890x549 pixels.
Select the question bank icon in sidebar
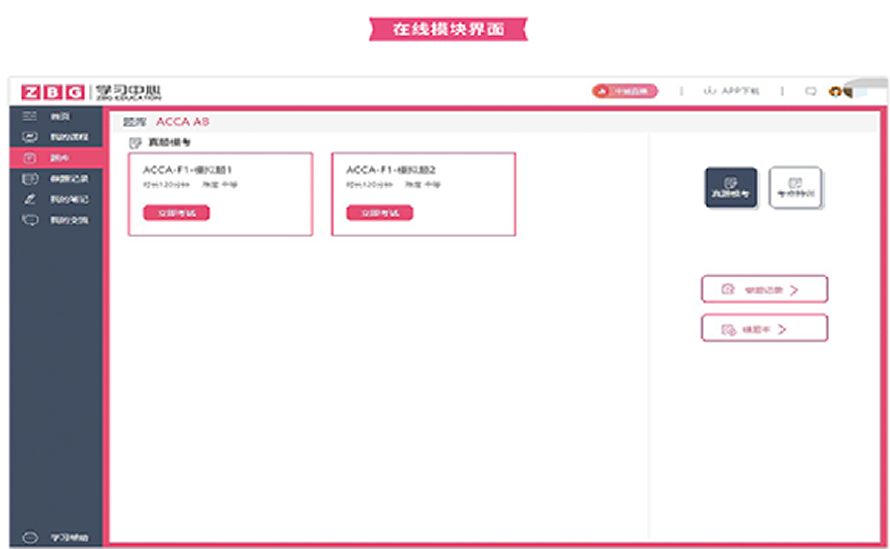[x=30, y=158]
